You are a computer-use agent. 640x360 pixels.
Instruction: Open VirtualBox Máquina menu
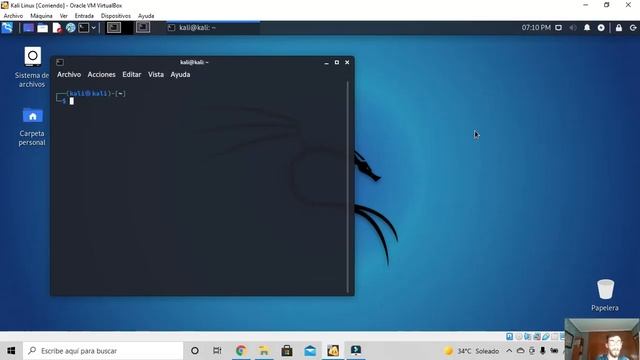tap(41, 16)
